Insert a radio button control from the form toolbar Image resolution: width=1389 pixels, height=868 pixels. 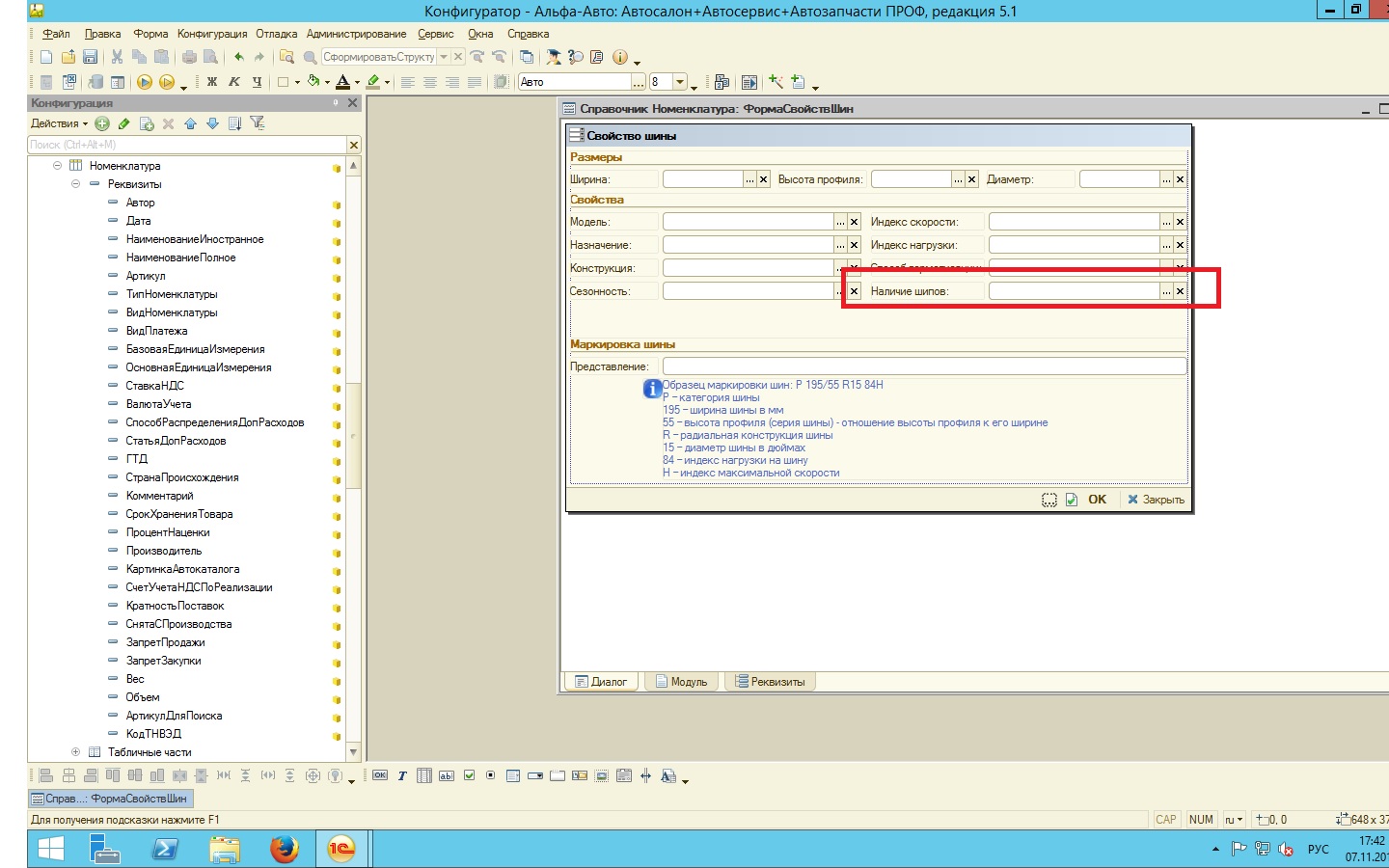[491, 775]
